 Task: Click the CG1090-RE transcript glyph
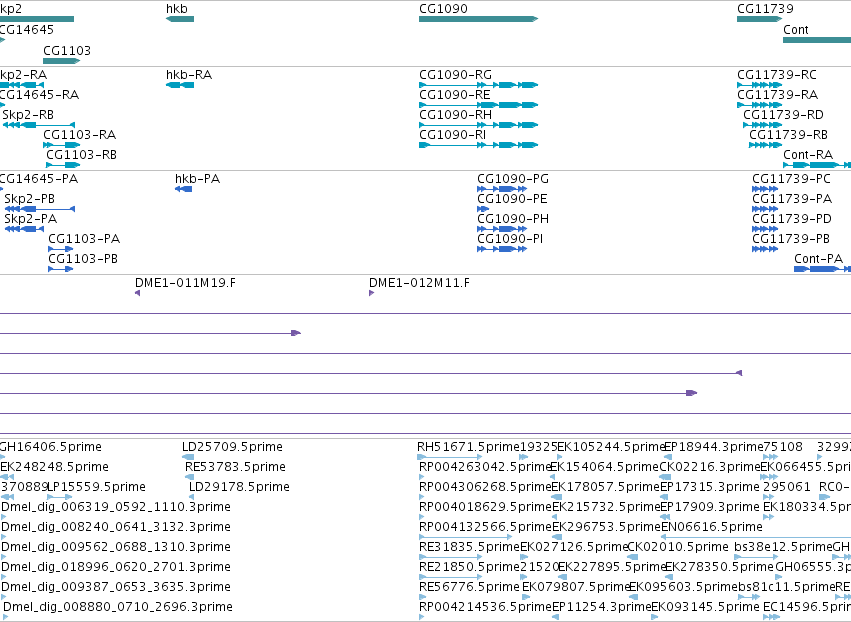(x=478, y=105)
